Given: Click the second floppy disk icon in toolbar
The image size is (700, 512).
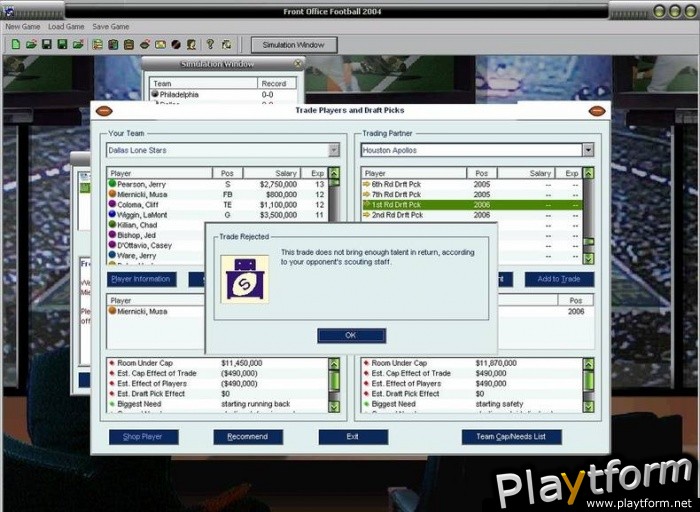Looking at the screenshot, I should [62, 44].
